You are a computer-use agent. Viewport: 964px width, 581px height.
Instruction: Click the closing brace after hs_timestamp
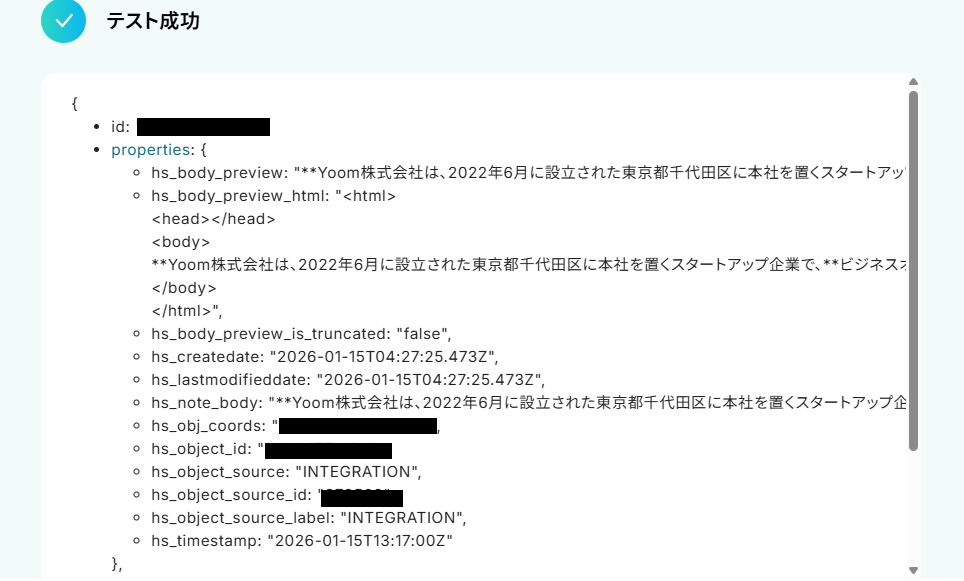click(117, 564)
